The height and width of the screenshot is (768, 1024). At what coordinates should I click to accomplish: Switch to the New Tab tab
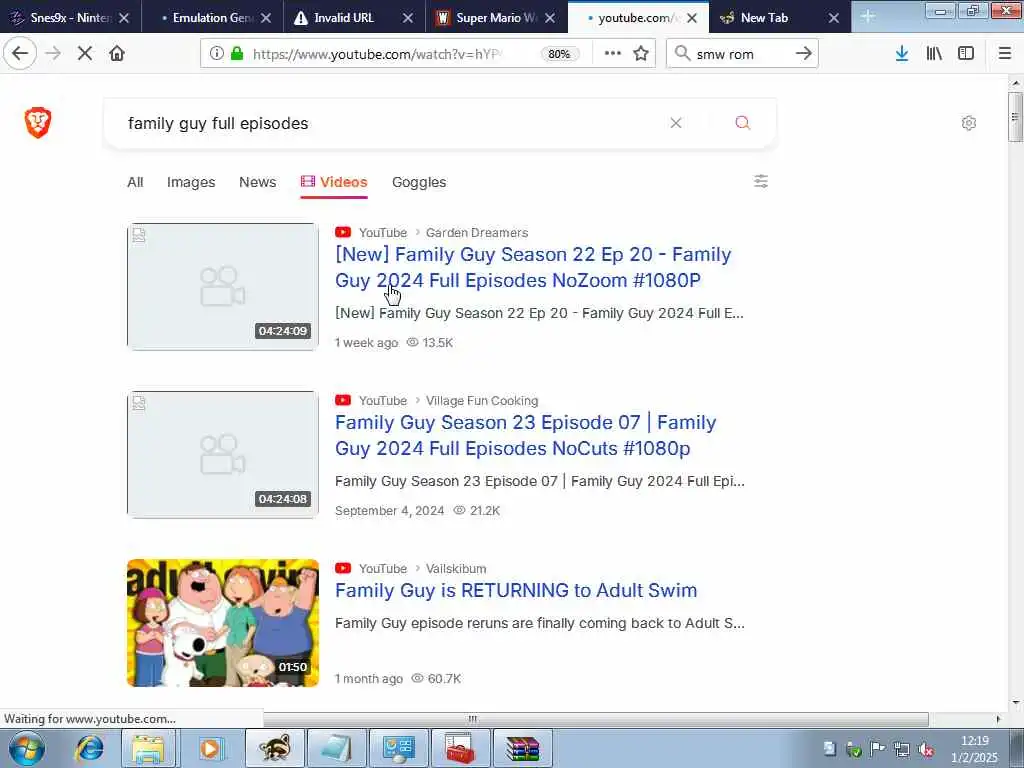[764, 18]
